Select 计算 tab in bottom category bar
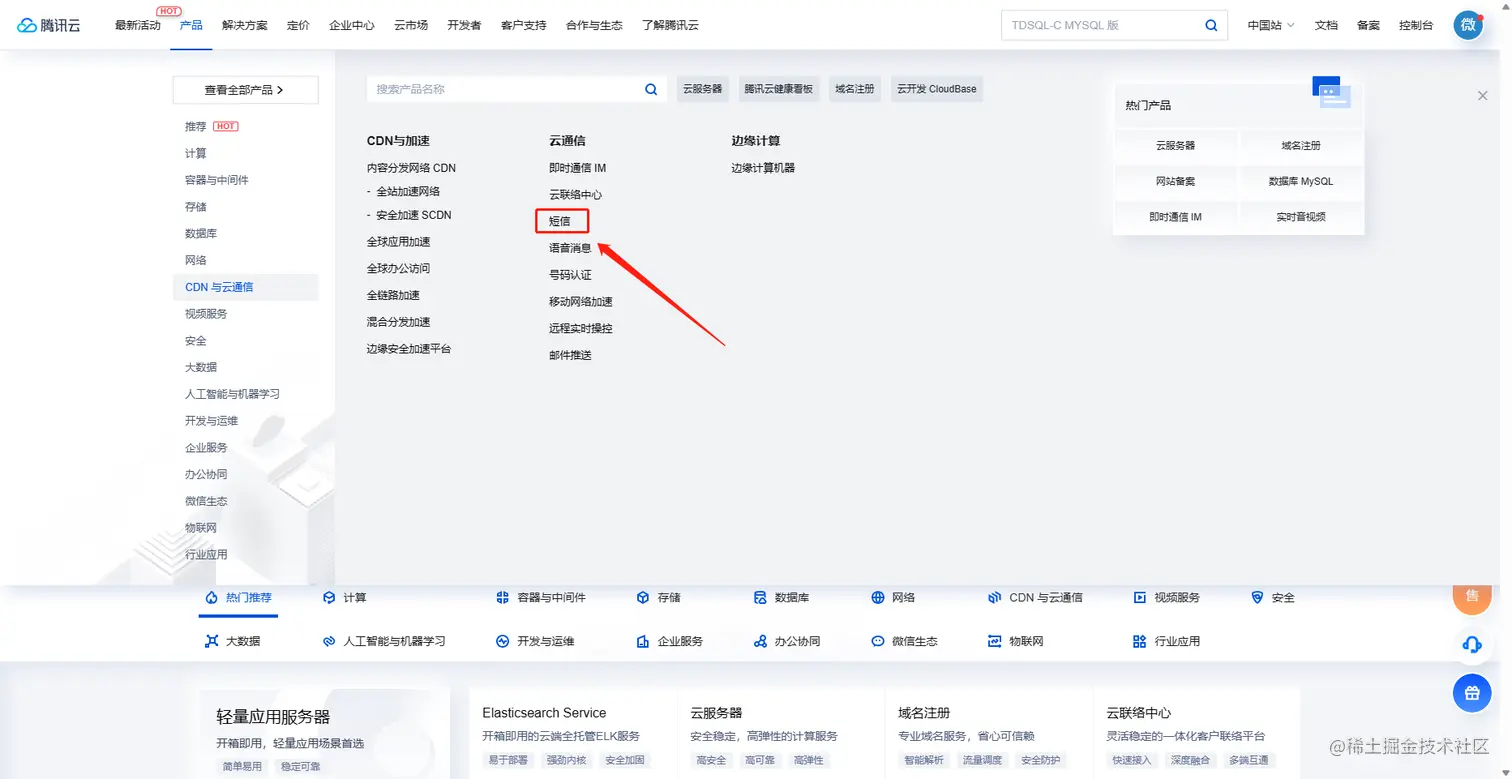This screenshot has height=779, width=1512. click(345, 598)
